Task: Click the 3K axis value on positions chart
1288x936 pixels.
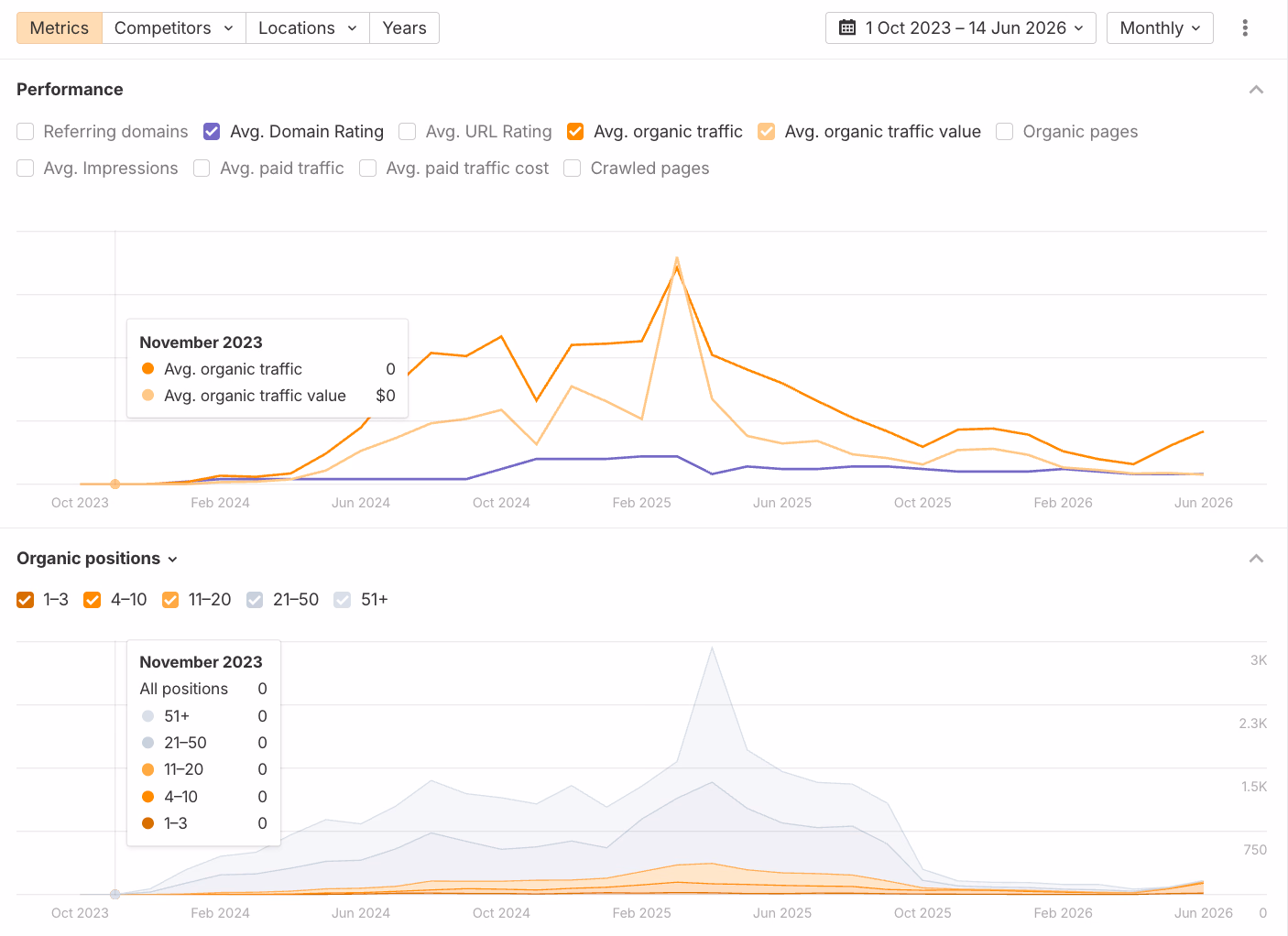Action: tap(1259, 660)
